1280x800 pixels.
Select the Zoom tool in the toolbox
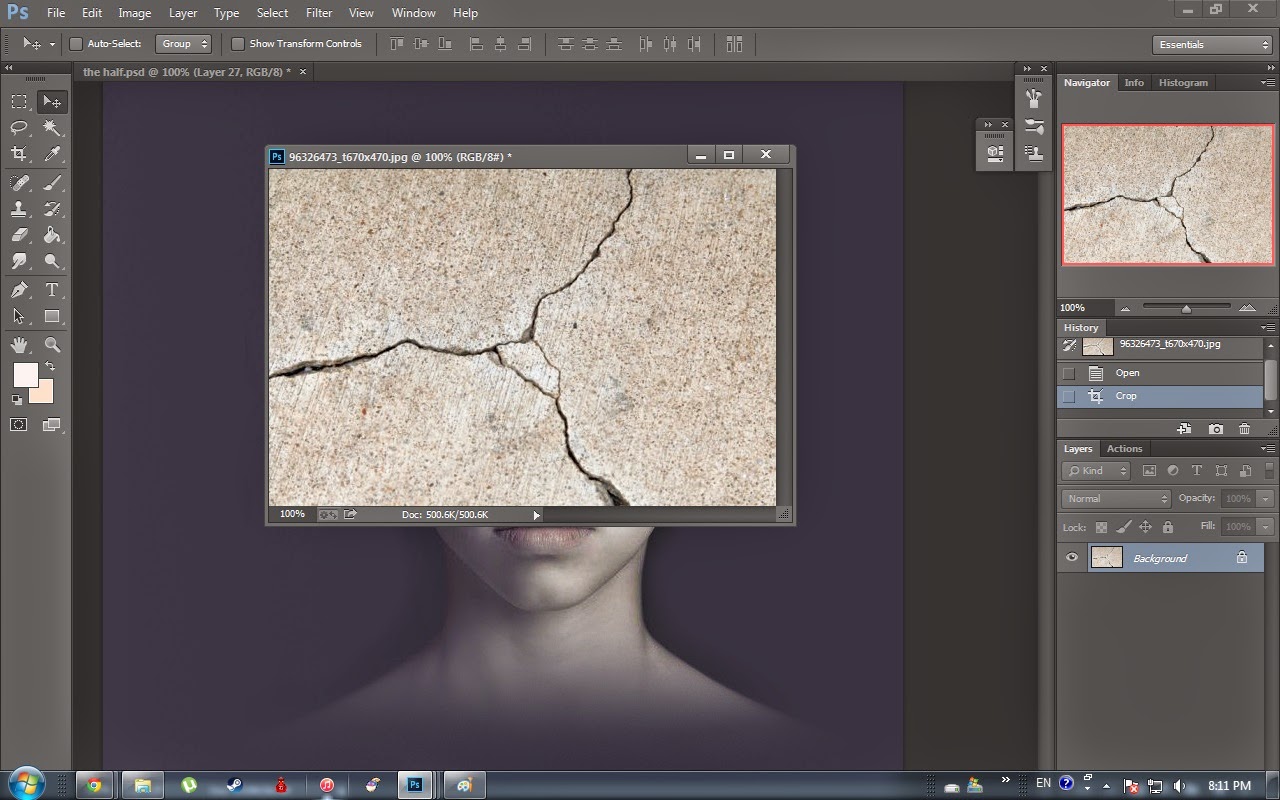pyautogui.click(x=52, y=345)
